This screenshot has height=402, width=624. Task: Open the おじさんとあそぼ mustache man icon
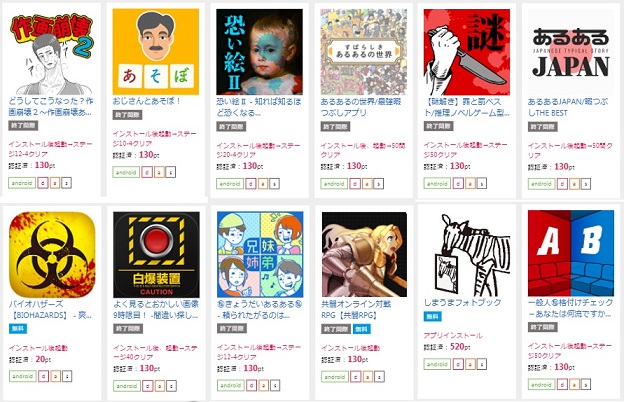(x=156, y=52)
